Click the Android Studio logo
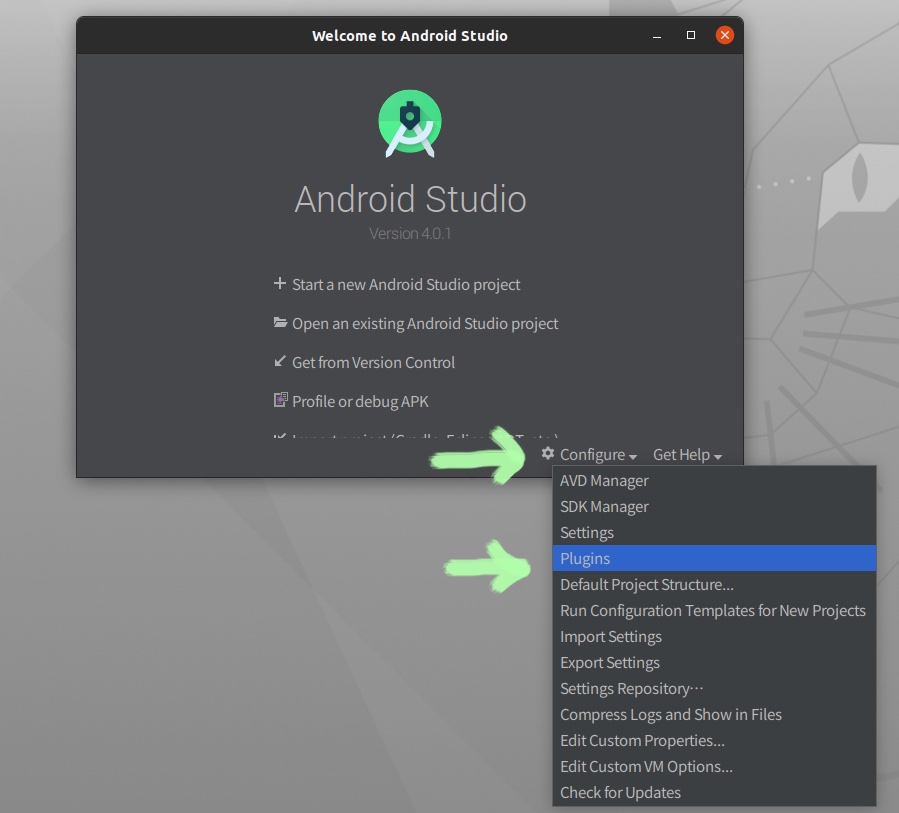The image size is (899, 813). [x=410, y=123]
